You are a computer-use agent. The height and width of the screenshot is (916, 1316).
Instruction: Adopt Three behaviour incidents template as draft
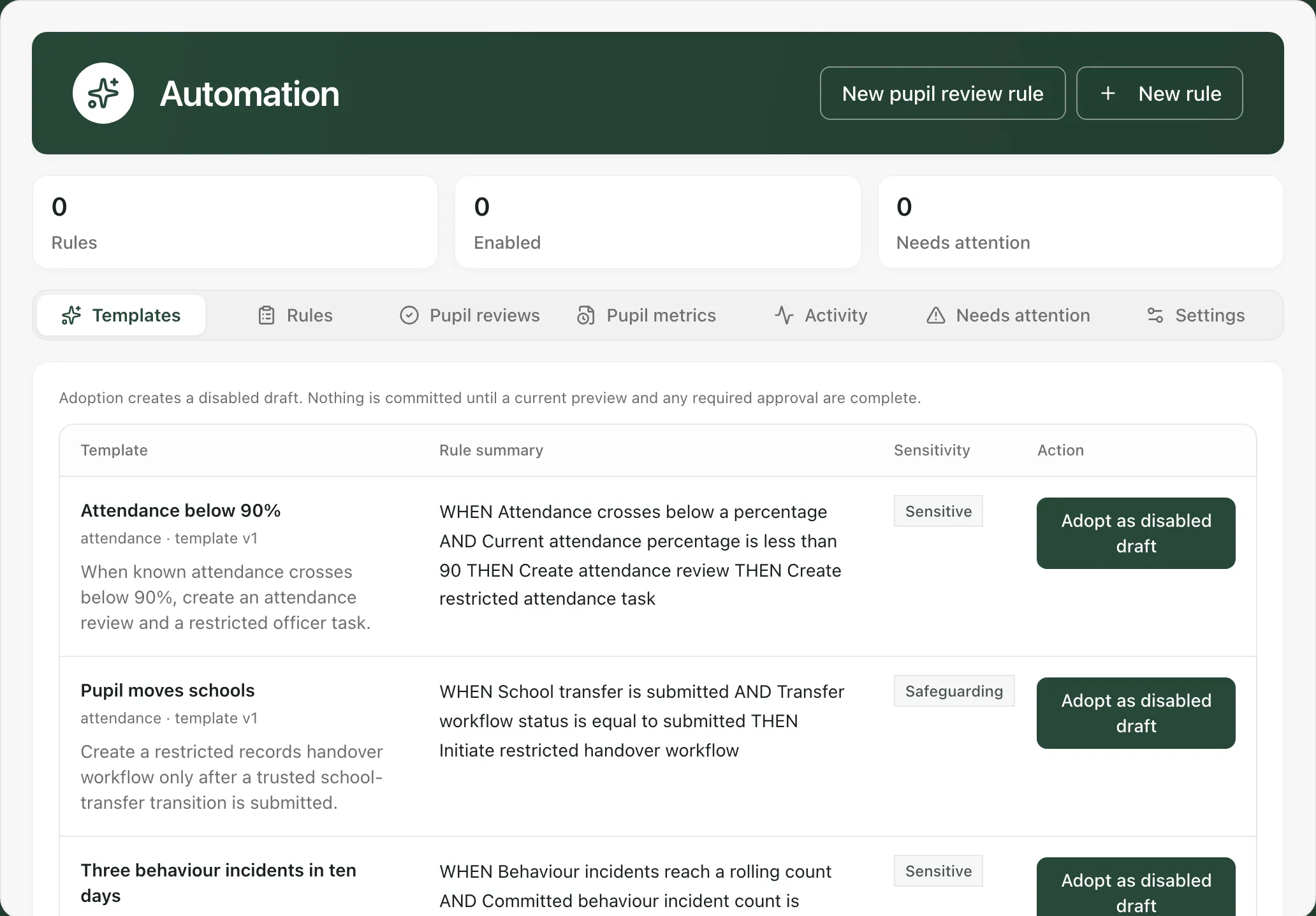pos(1136,887)
